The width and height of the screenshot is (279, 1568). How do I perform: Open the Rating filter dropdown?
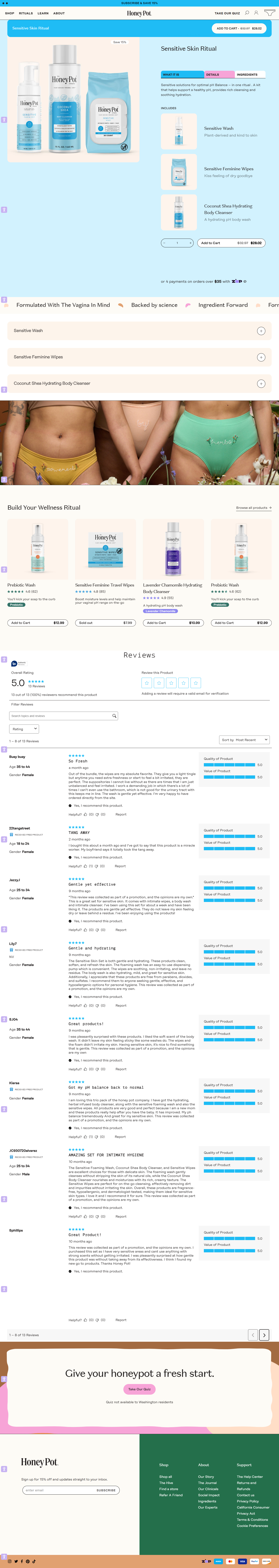point(24,729)
